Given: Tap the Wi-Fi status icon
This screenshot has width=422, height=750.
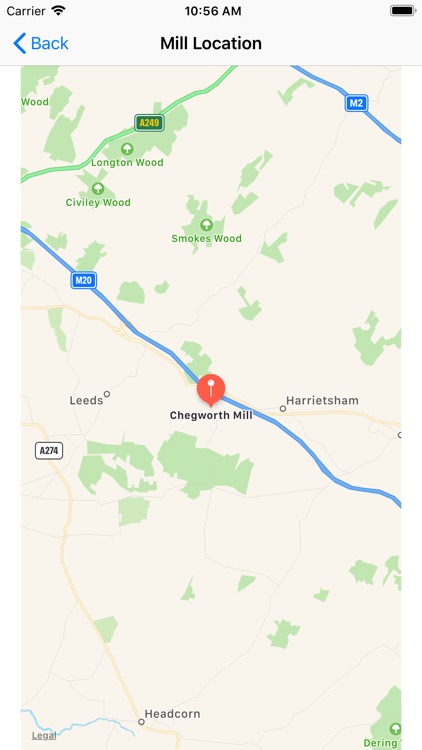Looking at the screenshot, I should [58, 11].
